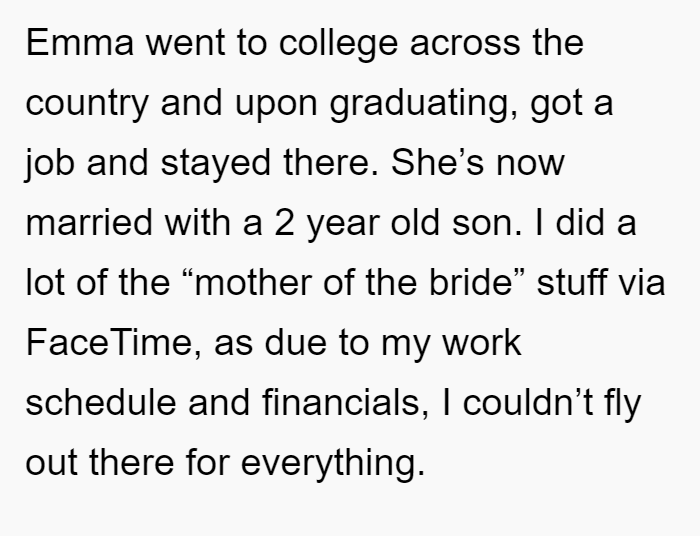Viewport: 700px width, 536px height.
Task: Click the word "couldn't" in the paragraph
Action: [528, 402]
